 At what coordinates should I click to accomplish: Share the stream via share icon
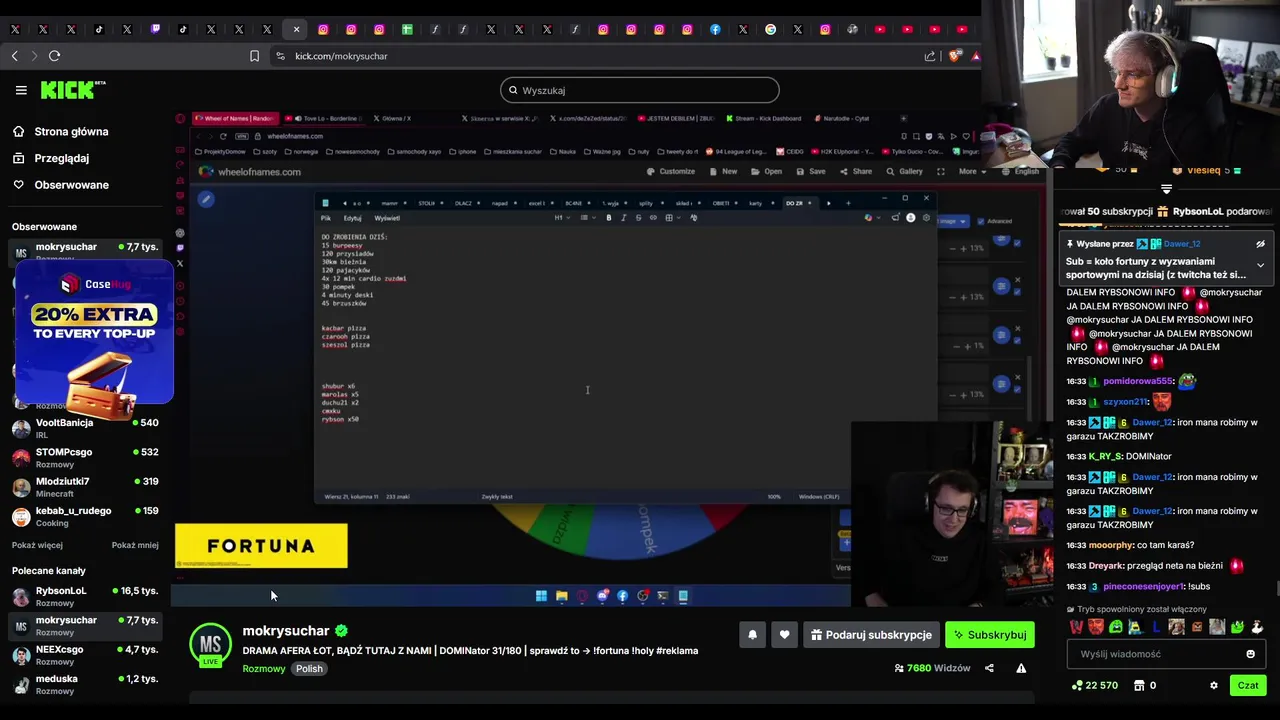(x=989, y=668)
